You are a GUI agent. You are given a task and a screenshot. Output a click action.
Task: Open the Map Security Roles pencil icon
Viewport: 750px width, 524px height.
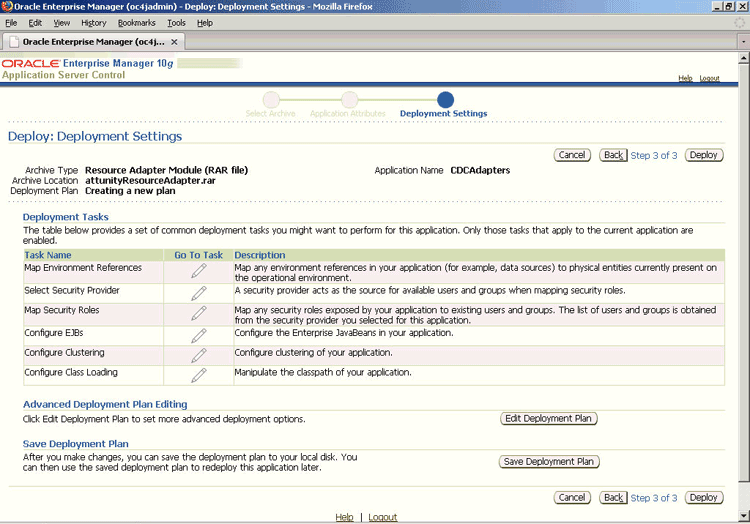point(199,313)
